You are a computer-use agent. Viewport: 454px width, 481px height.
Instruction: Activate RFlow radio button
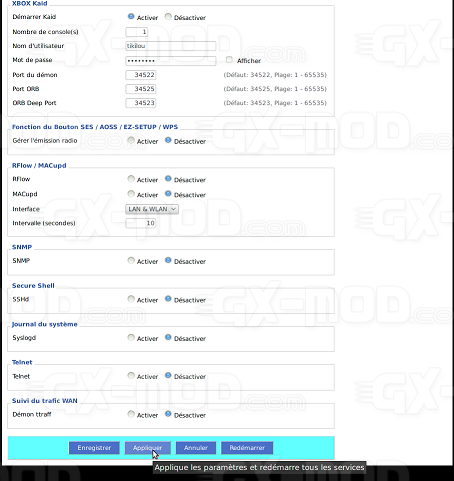coord(131,179)
